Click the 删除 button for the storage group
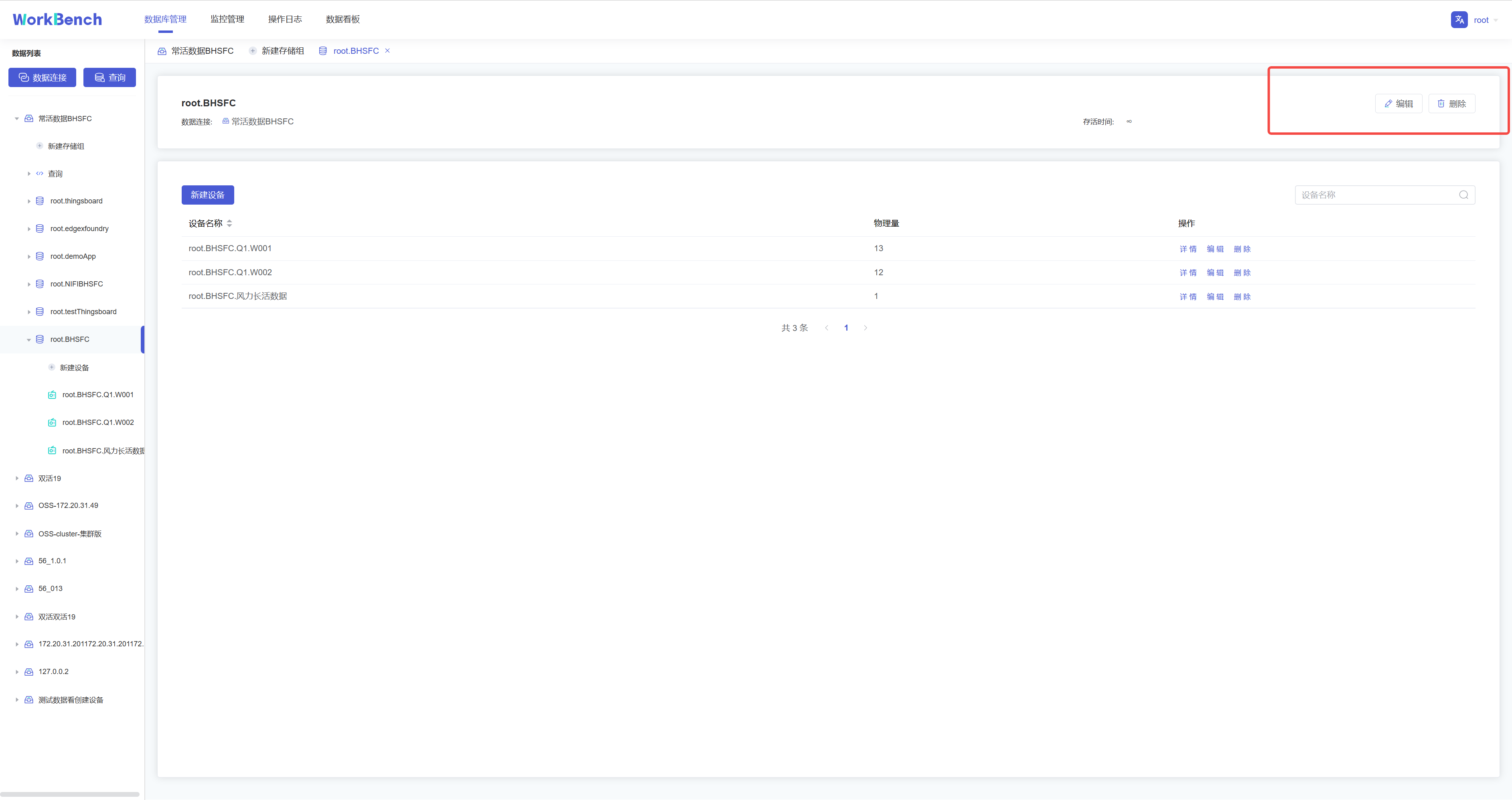This screenshot has width=1512, height=800. 1451,104
